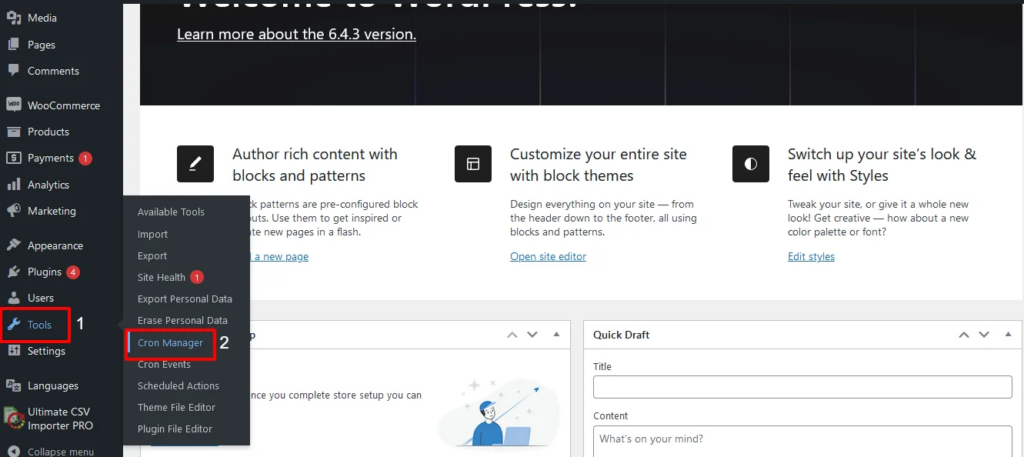Click the red Payments notification badge
1024x457 pixels.
tap(85, 158)
